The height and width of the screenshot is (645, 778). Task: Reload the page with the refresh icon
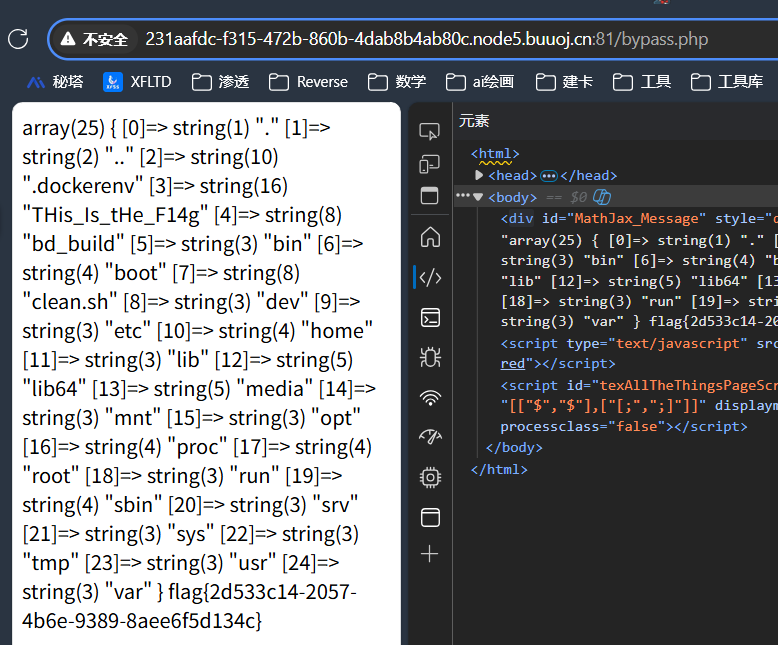tap(18, 39)
